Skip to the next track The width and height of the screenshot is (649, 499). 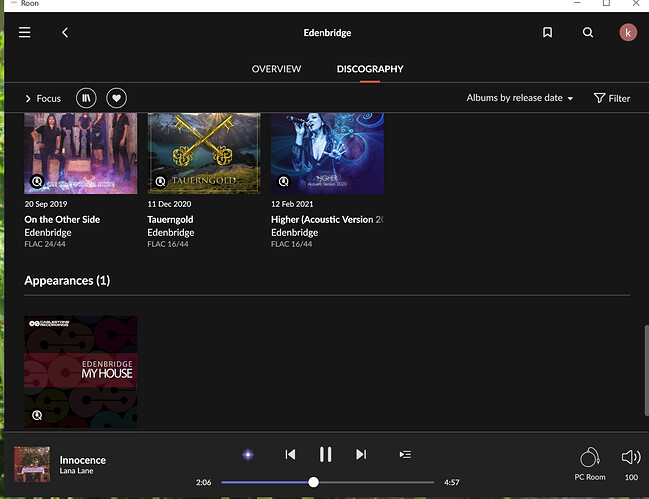click(361, 454)
